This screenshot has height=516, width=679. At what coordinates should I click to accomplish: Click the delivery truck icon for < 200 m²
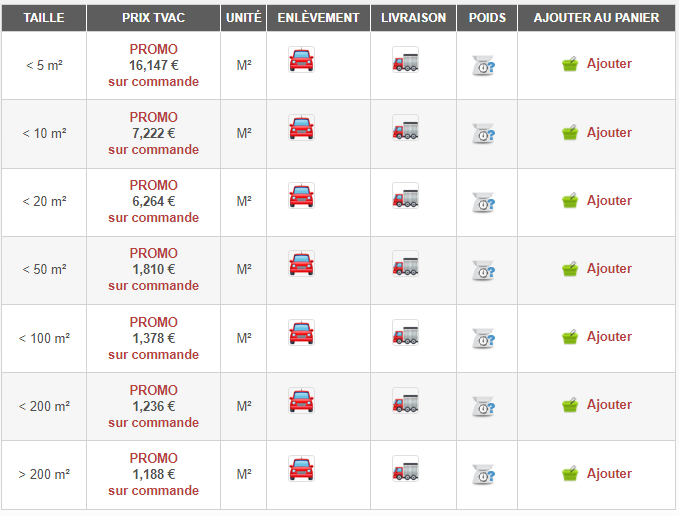point(405,402)
